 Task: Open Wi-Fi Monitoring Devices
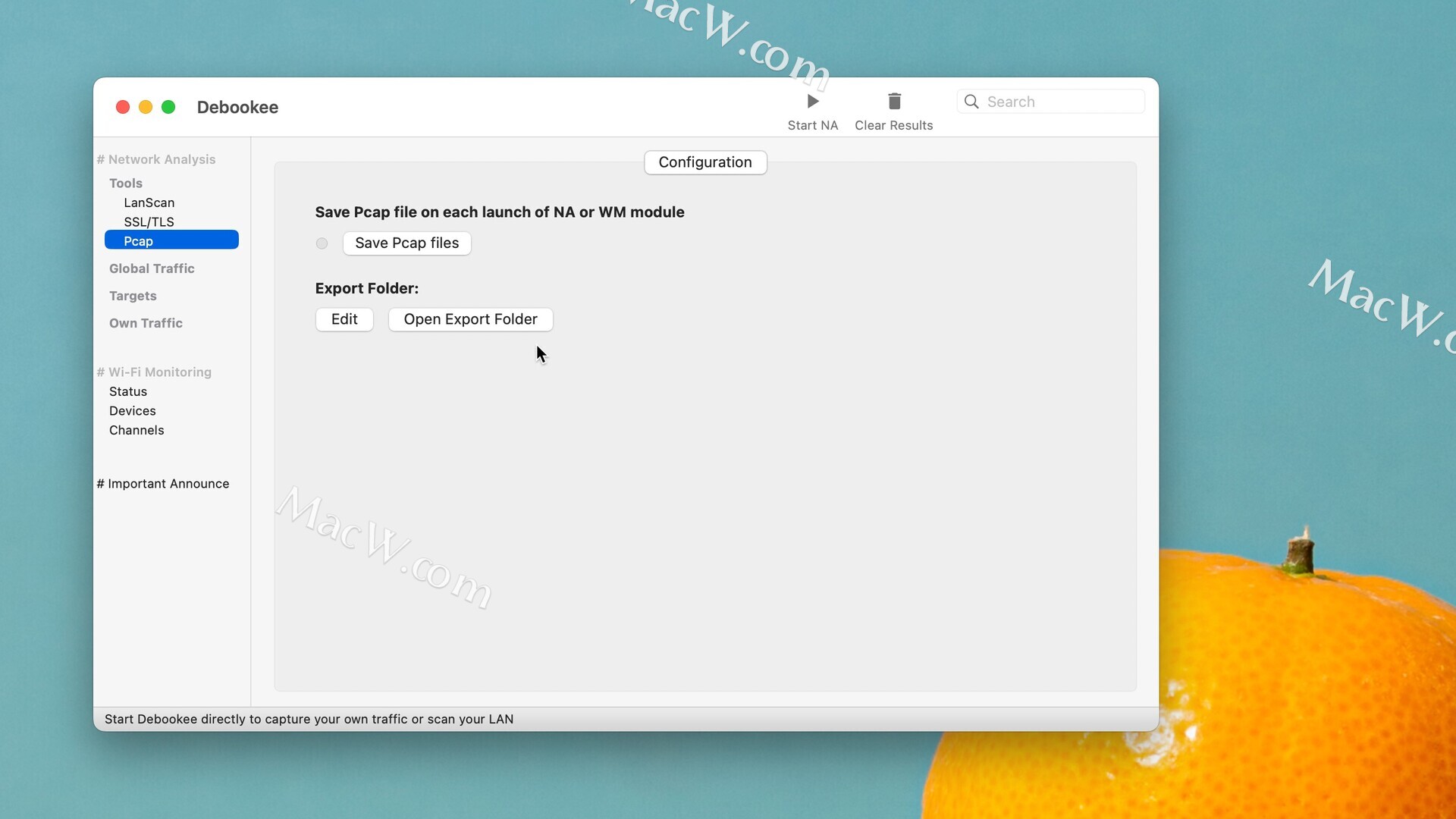pyautogui.click(x=133, y=411)
